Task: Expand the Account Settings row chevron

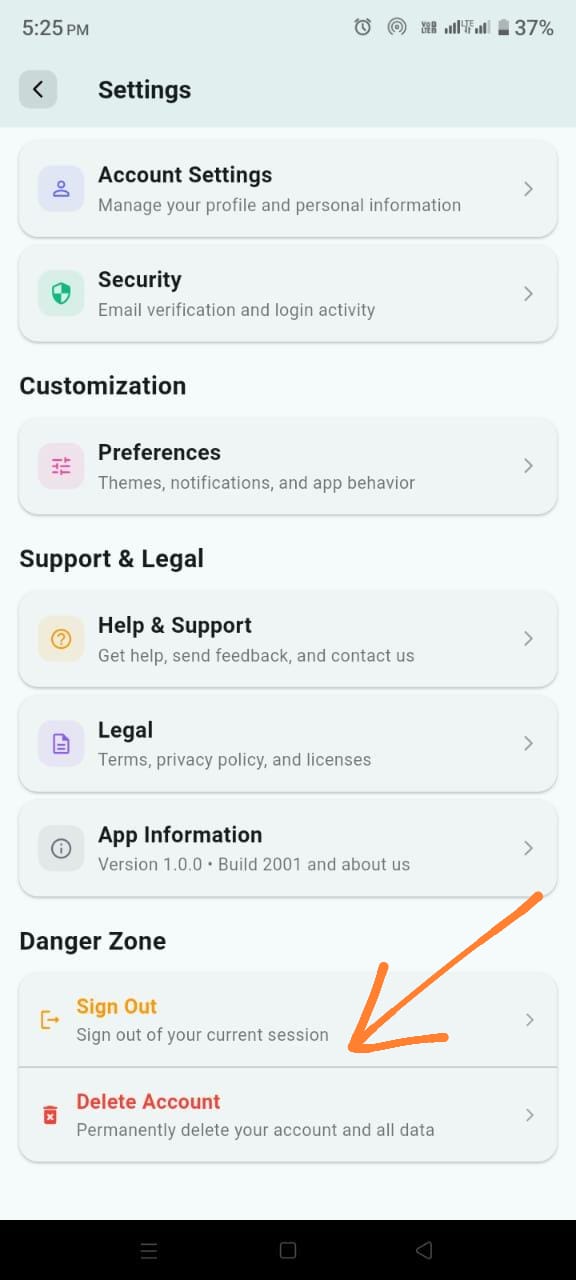Action: tap(528, 188)
